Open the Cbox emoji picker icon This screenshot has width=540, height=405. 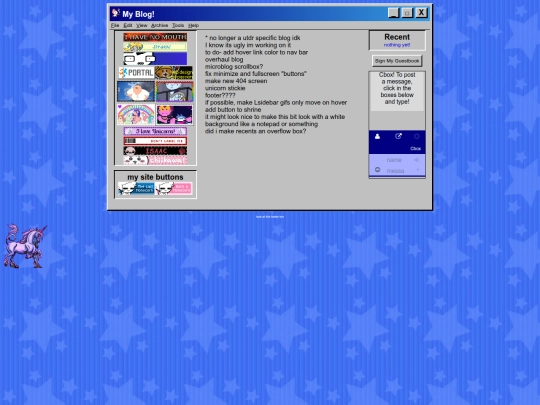coord(377,170)
